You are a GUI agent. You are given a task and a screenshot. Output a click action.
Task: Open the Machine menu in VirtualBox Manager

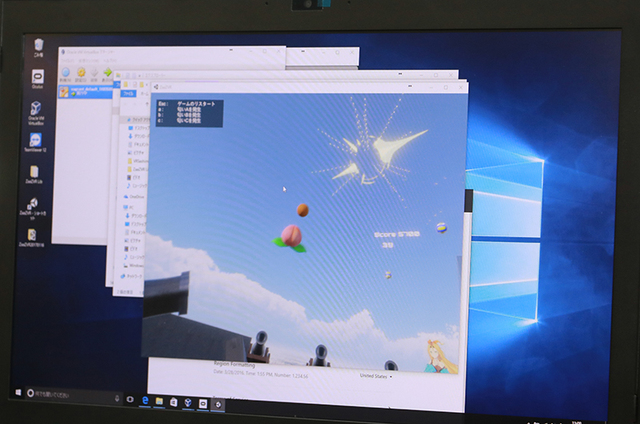point(89,60)
